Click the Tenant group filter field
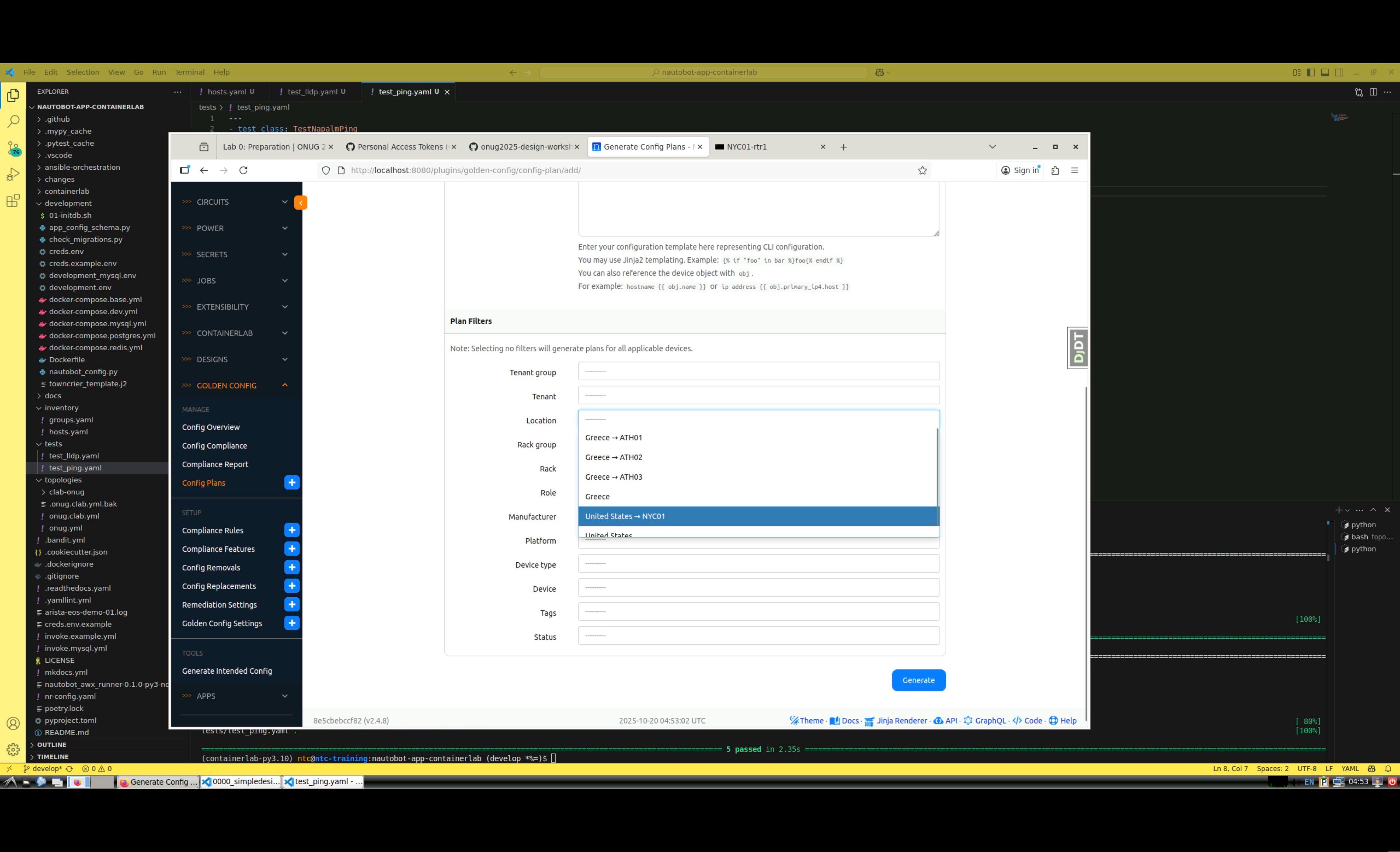Image resolution: width=1400 pixels, height=852 pixels. [x=758, y=371]
